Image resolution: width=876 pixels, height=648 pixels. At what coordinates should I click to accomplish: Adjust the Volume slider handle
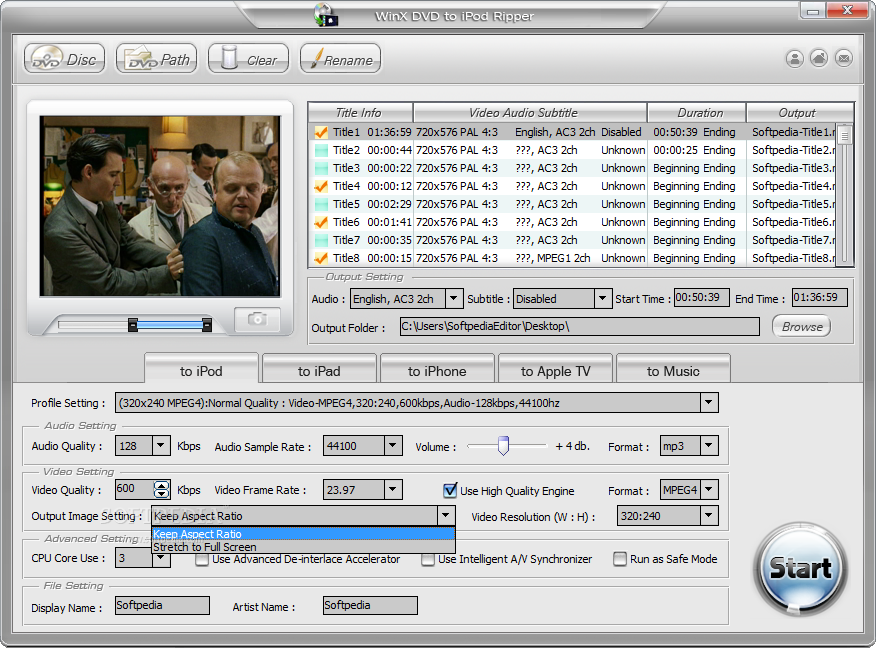(x=503, y=446)
